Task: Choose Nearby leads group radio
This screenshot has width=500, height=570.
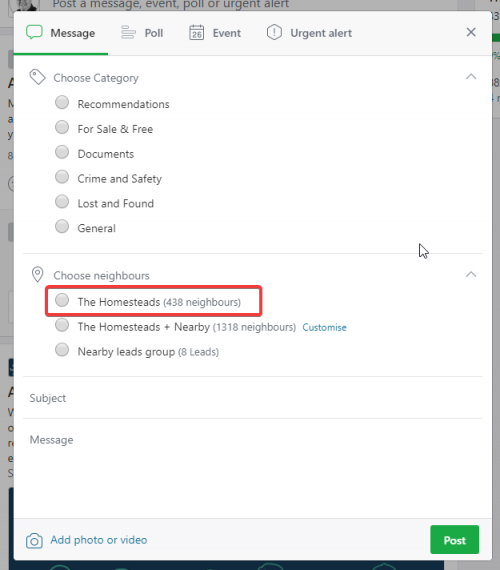Action: click(x=62, y=350)
